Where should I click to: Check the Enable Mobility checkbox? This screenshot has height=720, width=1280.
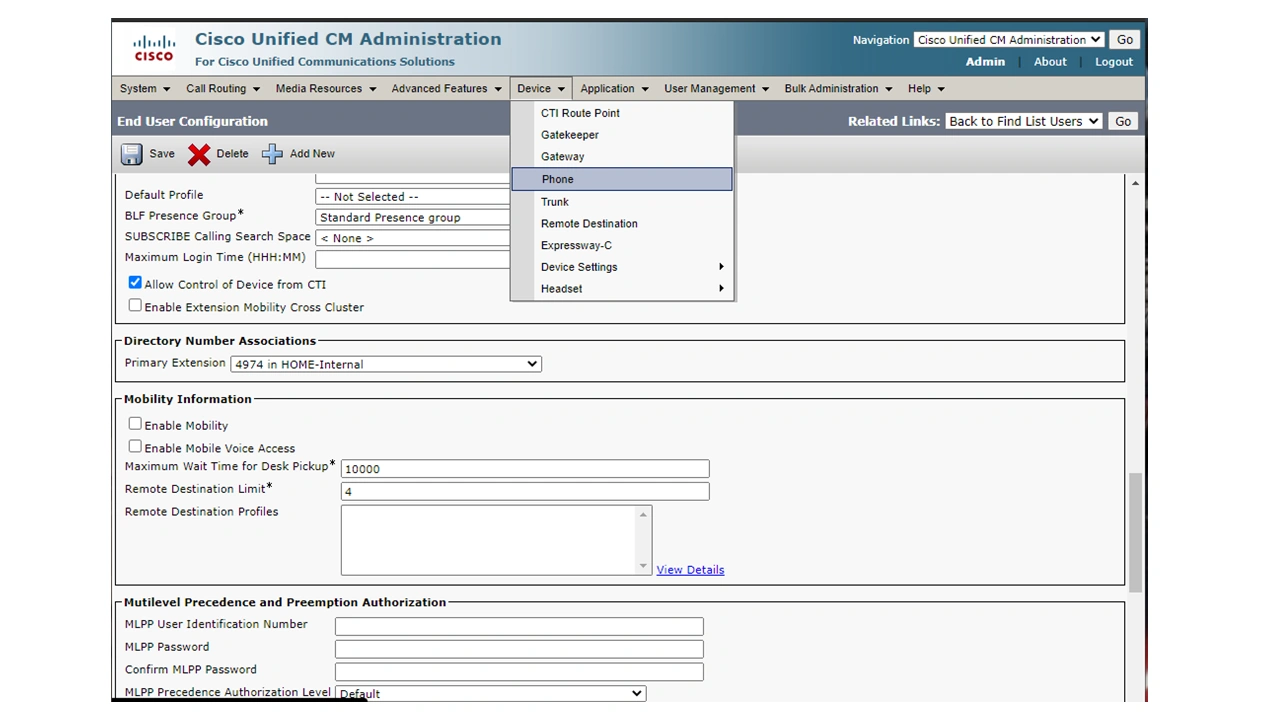click(x=135, y=424)
